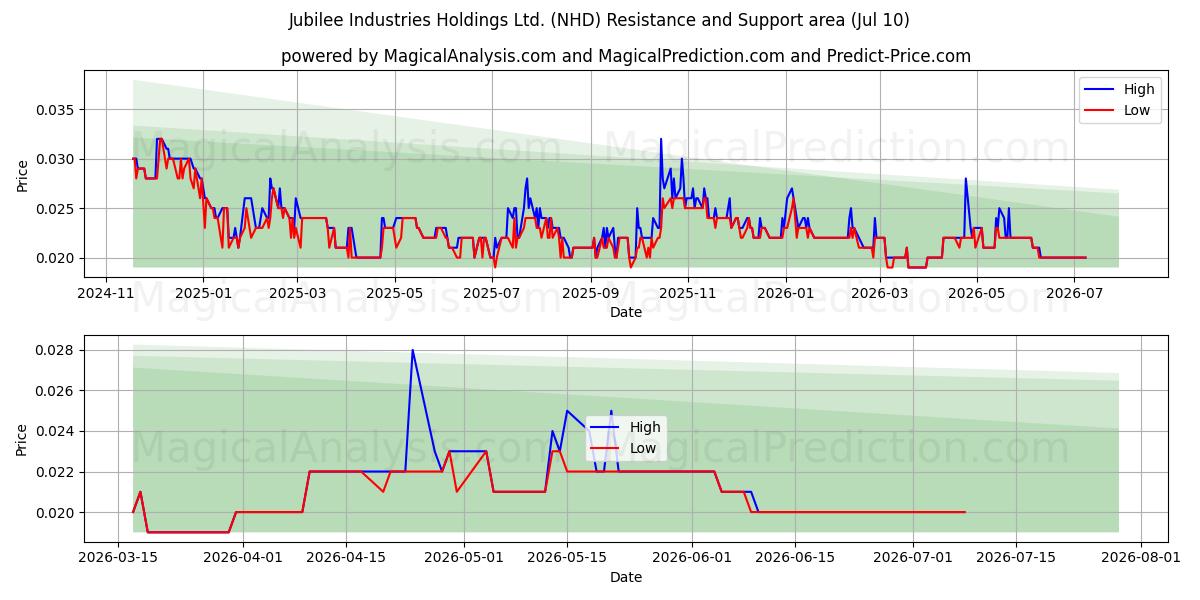Select the 2025-01 date tick
Image resolution: width=1200 pixels, height=600 pixels.
pyautogui.click(x=203, y=293)
